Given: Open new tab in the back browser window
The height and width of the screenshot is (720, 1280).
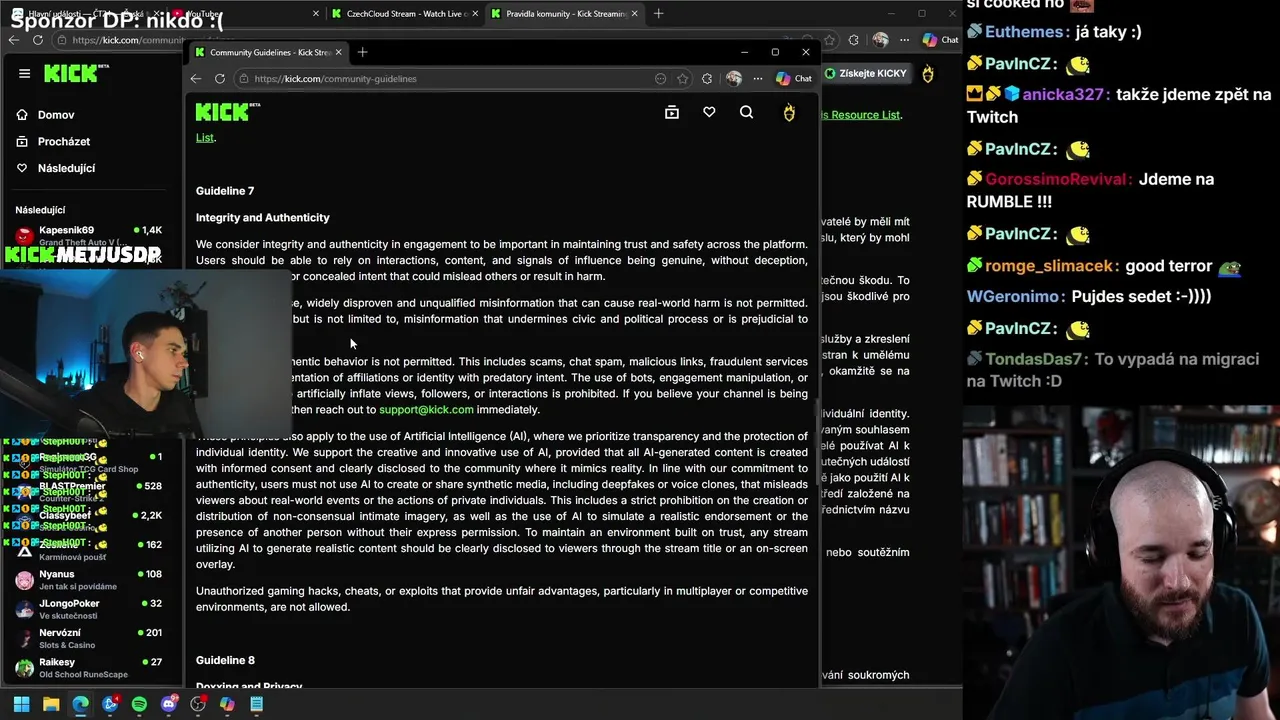Looking at the screenshot, I should 658,14.
